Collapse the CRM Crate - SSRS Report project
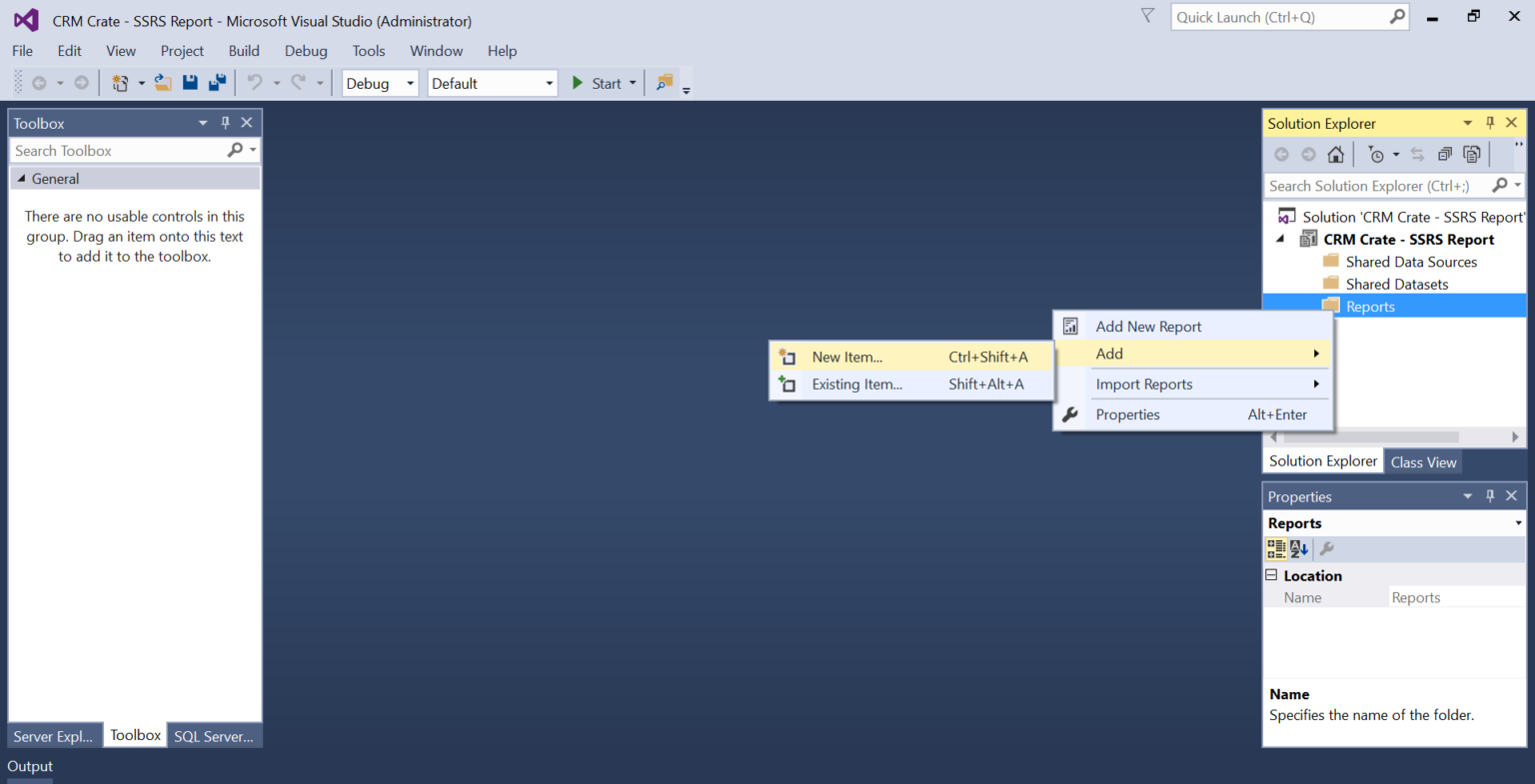Screen dimensions: 1535x784 (x=1282, y=239)
